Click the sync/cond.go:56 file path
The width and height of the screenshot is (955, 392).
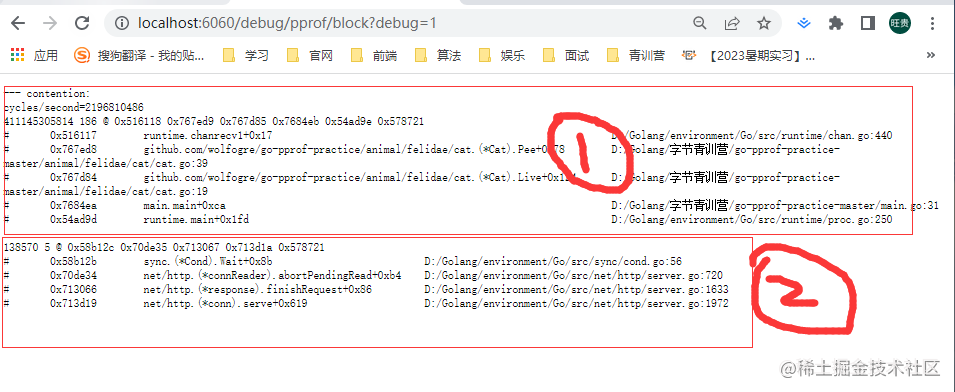(x=553, y=262)
